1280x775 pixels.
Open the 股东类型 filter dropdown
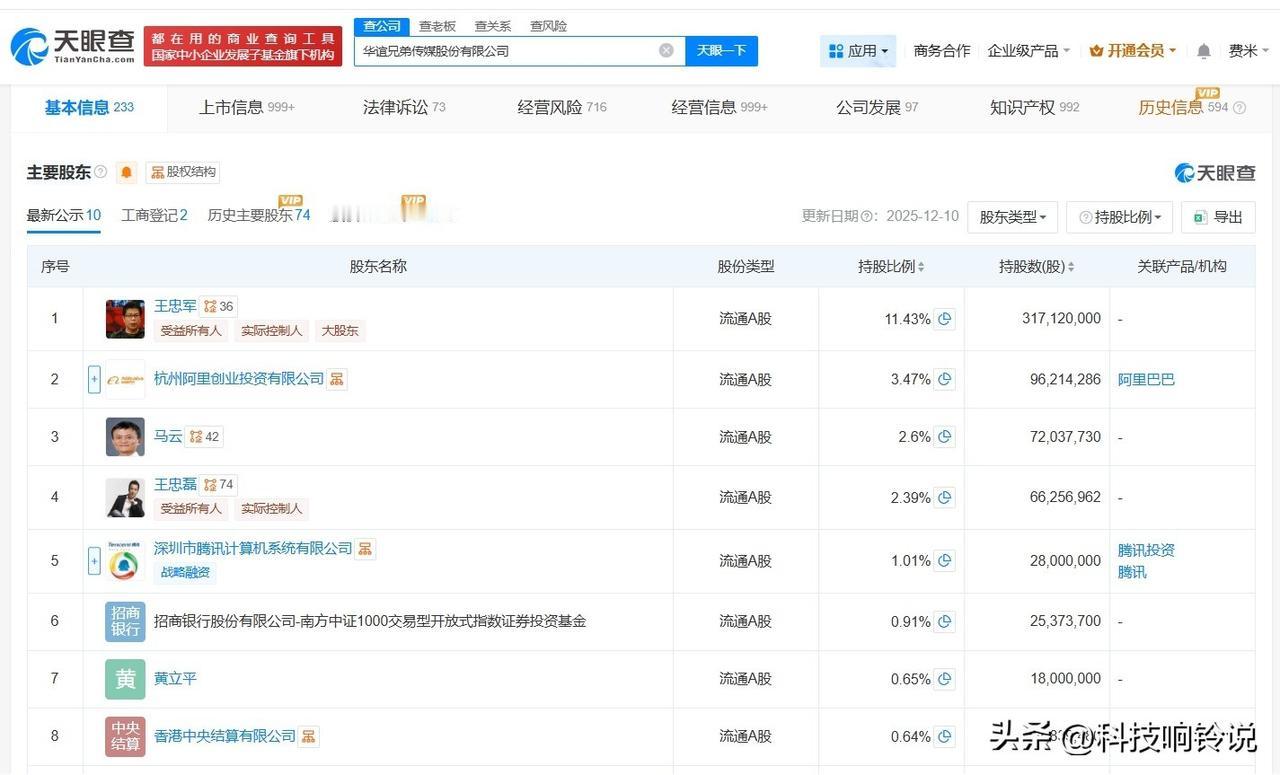tap(1012, 217)
